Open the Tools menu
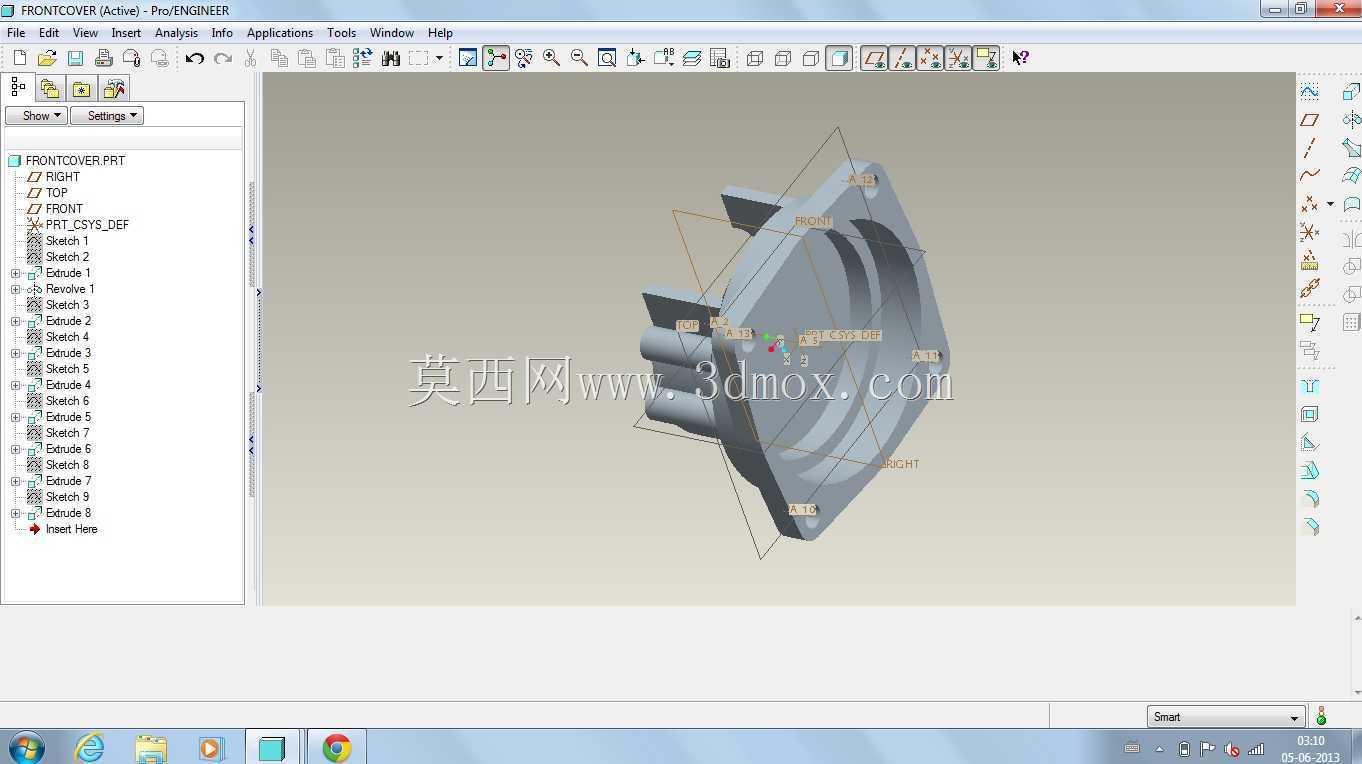1362x764 pixels. [x=341, y=33]
